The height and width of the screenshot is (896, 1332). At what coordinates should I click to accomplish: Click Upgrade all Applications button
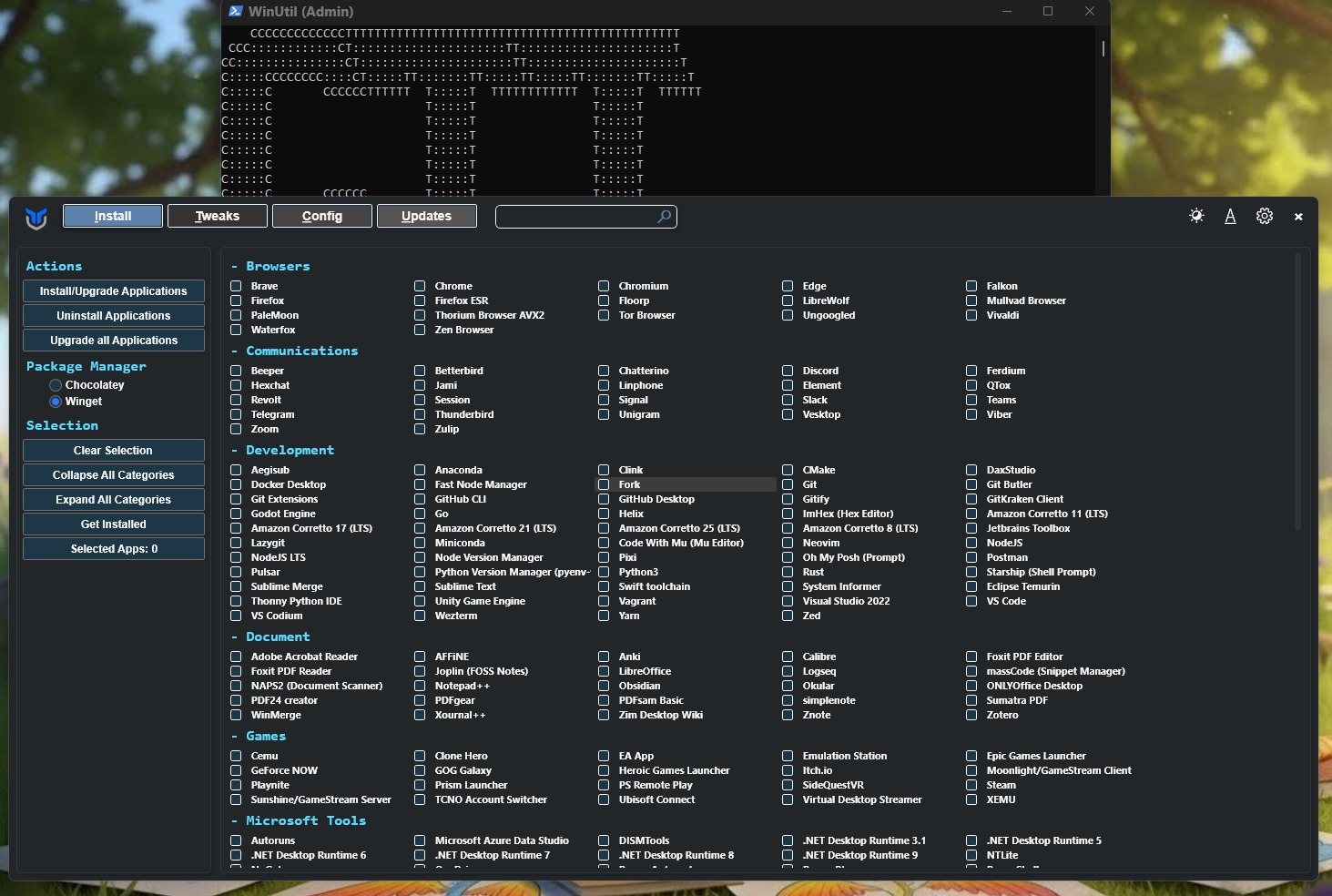click(x=114, y=341)
